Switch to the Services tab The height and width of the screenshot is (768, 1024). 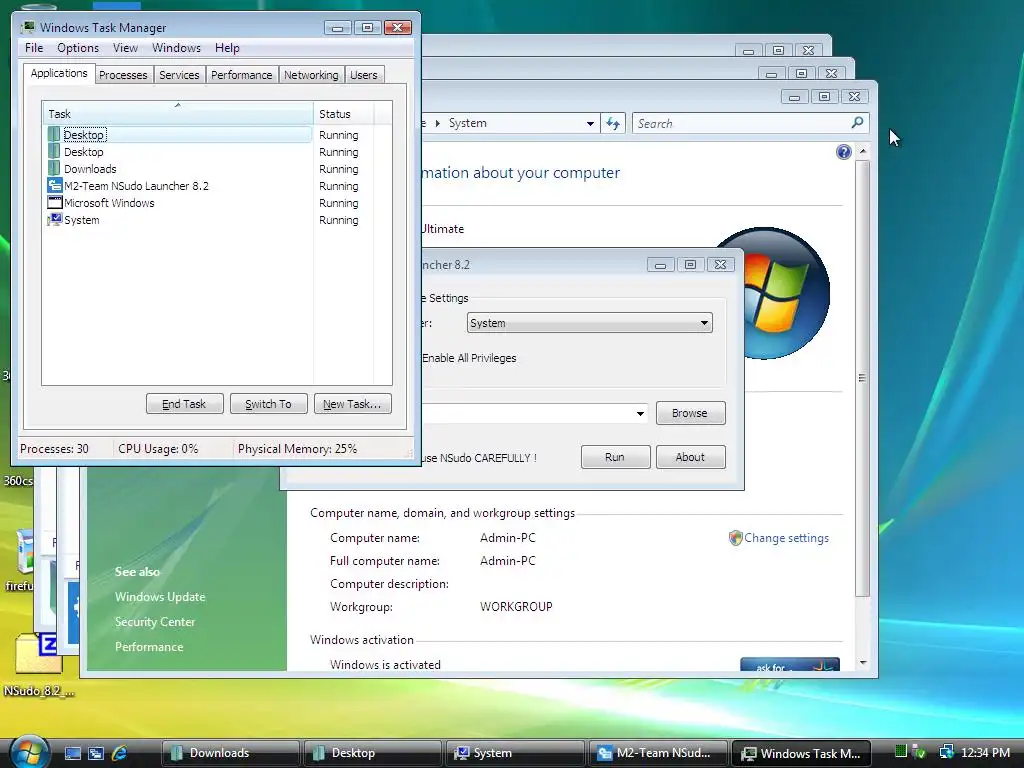179,75
